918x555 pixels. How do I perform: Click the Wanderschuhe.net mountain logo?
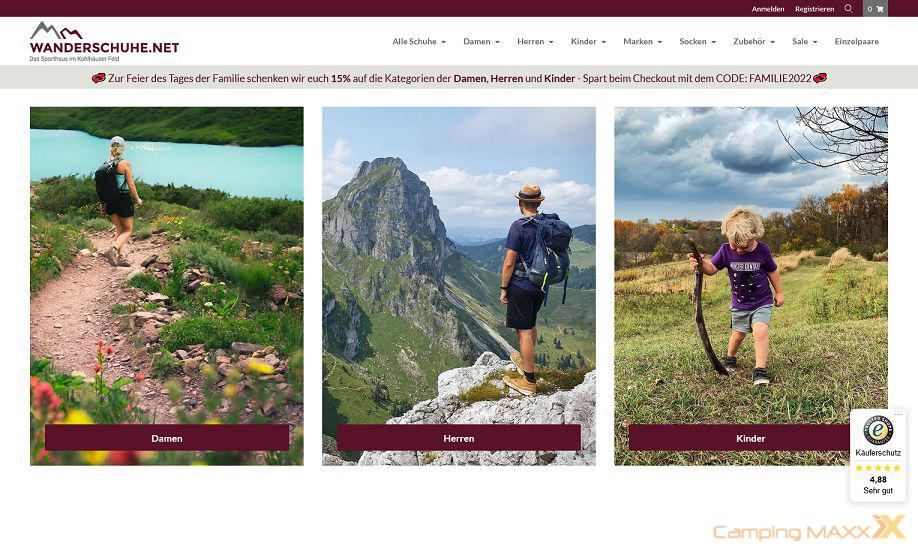point(104,42)
